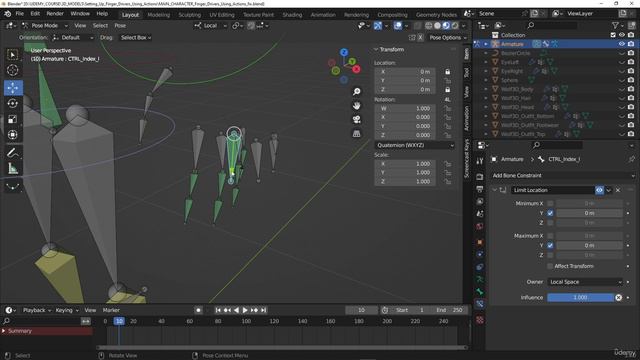The height and width of the screenshot is (360, 640).
Task: Open the File menu
Action: 20,13
